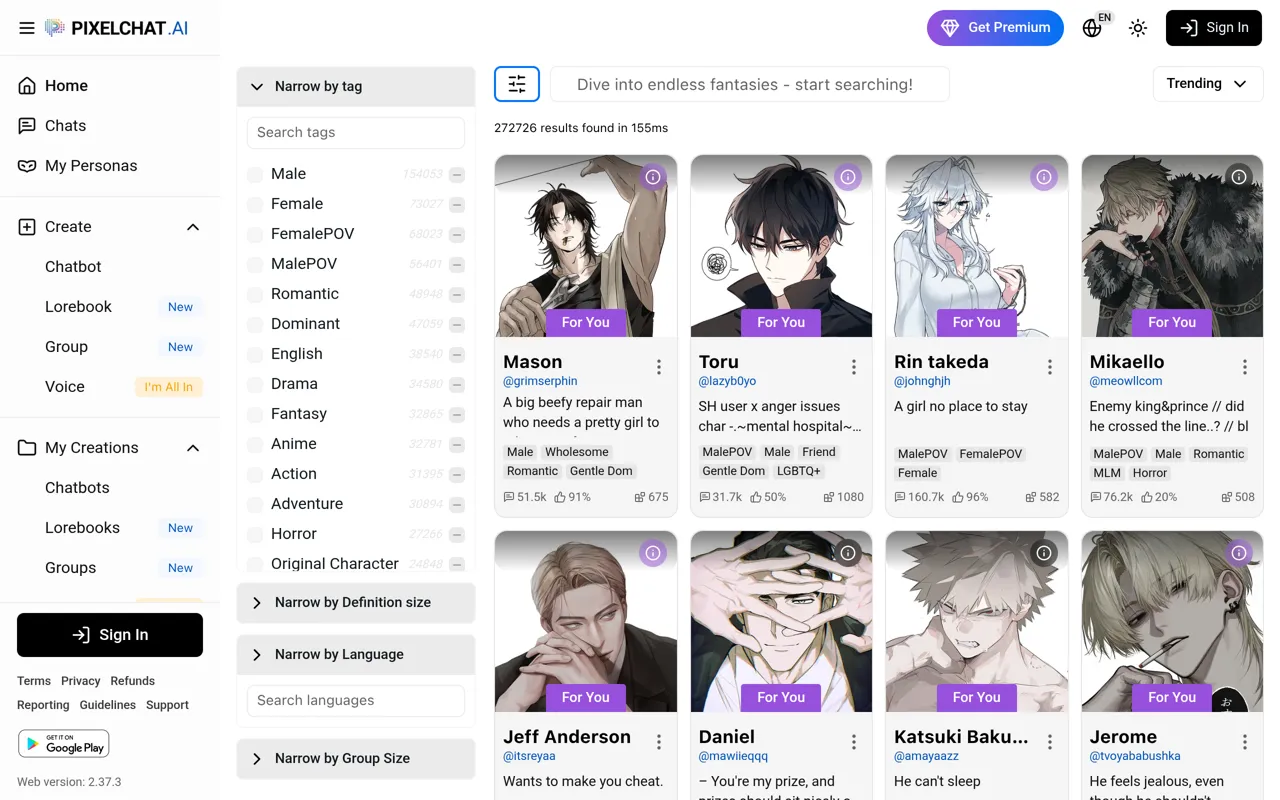Check the Female tag checkbox
Image resolution: width=1280 pixels, height=800 pixels.
coord(255,205)
